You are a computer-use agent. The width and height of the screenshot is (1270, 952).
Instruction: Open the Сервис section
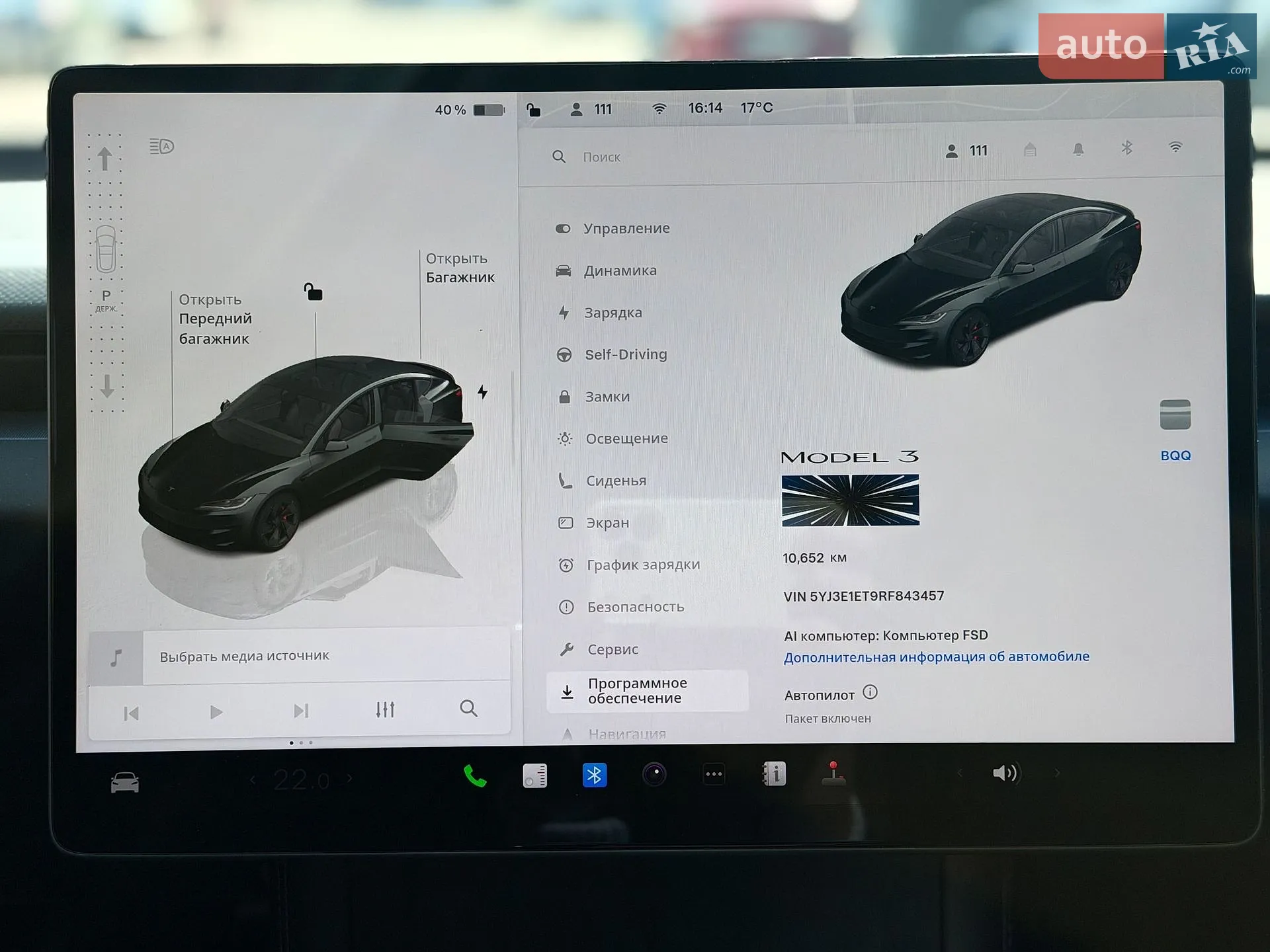click(x=599, y=649)
